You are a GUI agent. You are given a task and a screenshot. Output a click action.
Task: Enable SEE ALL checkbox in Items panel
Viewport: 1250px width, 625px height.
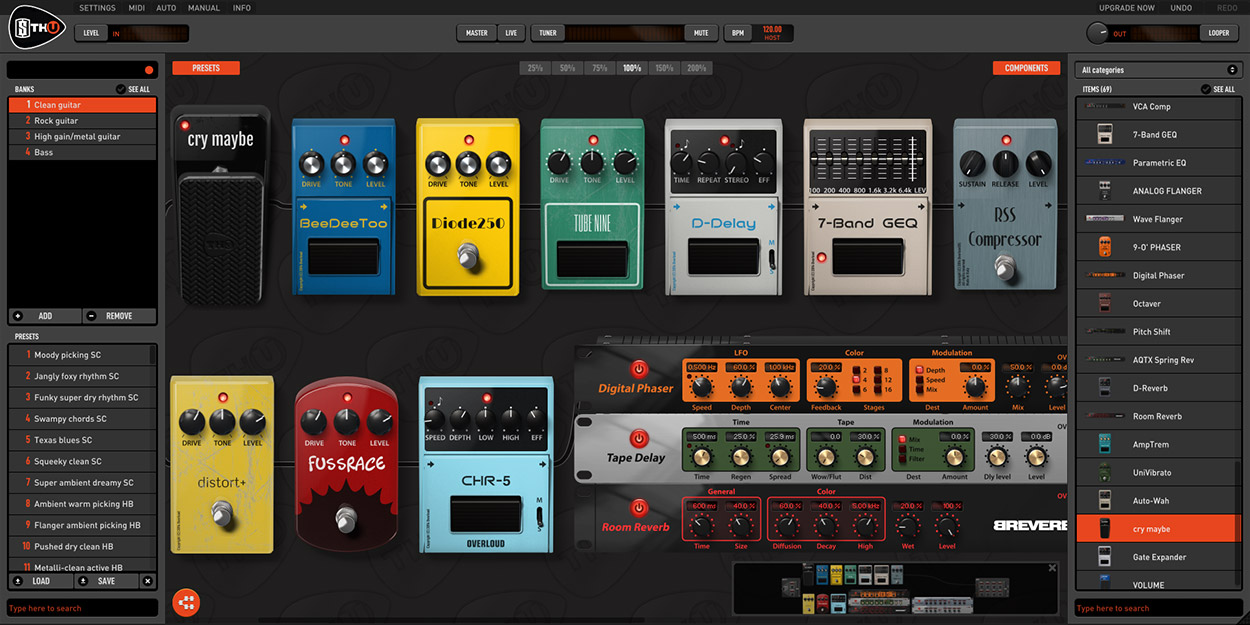click(x=1205, y=89)
